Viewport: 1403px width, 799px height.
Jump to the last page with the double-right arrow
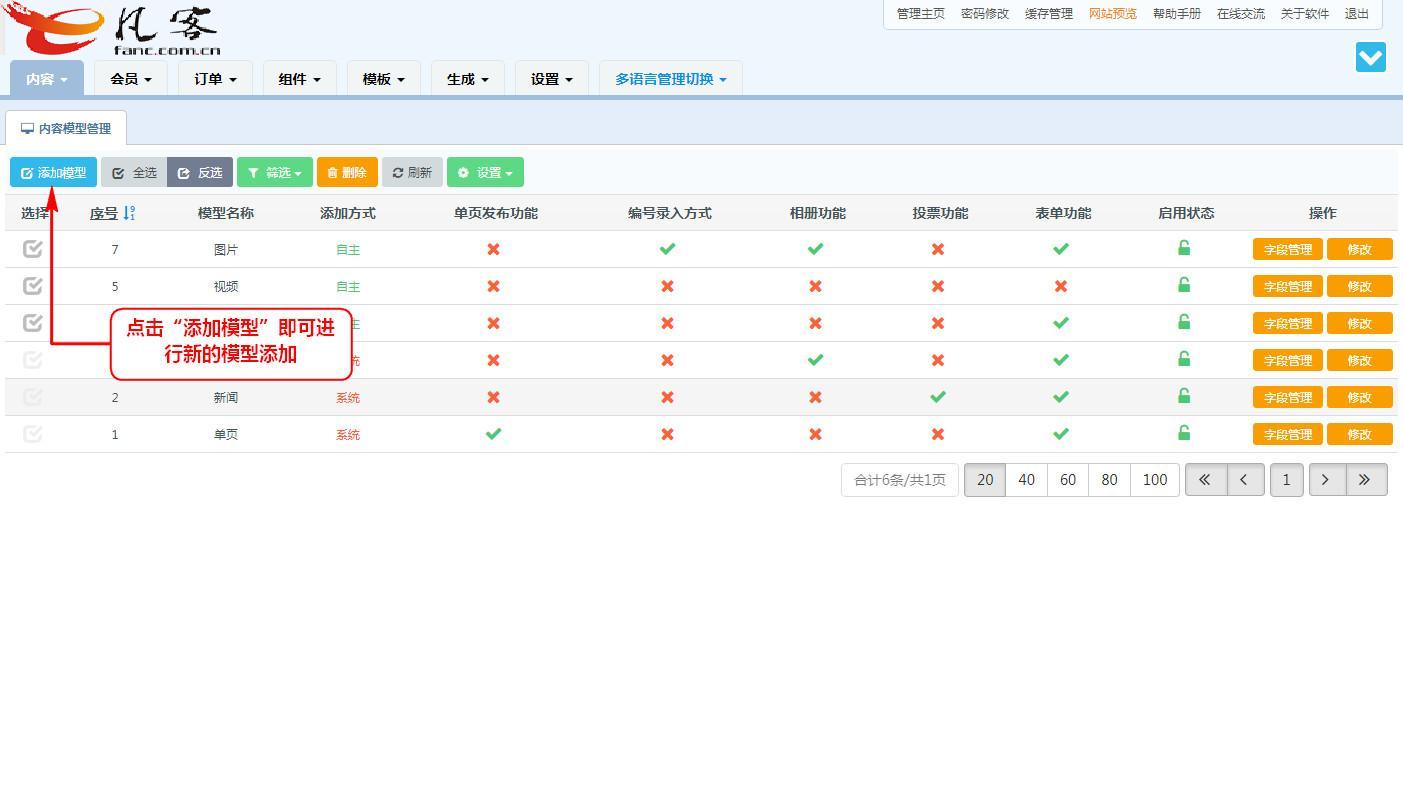click(1366, 480)
